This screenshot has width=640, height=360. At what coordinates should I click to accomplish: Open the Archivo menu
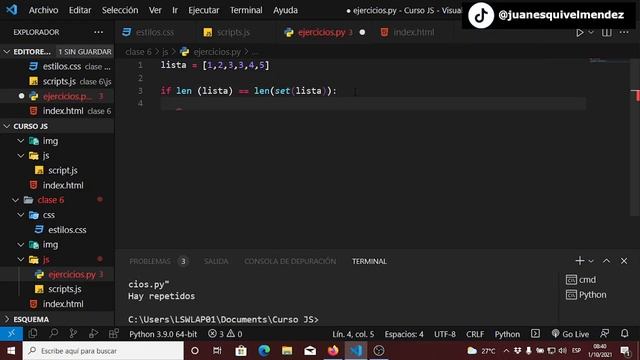(43, 10)
